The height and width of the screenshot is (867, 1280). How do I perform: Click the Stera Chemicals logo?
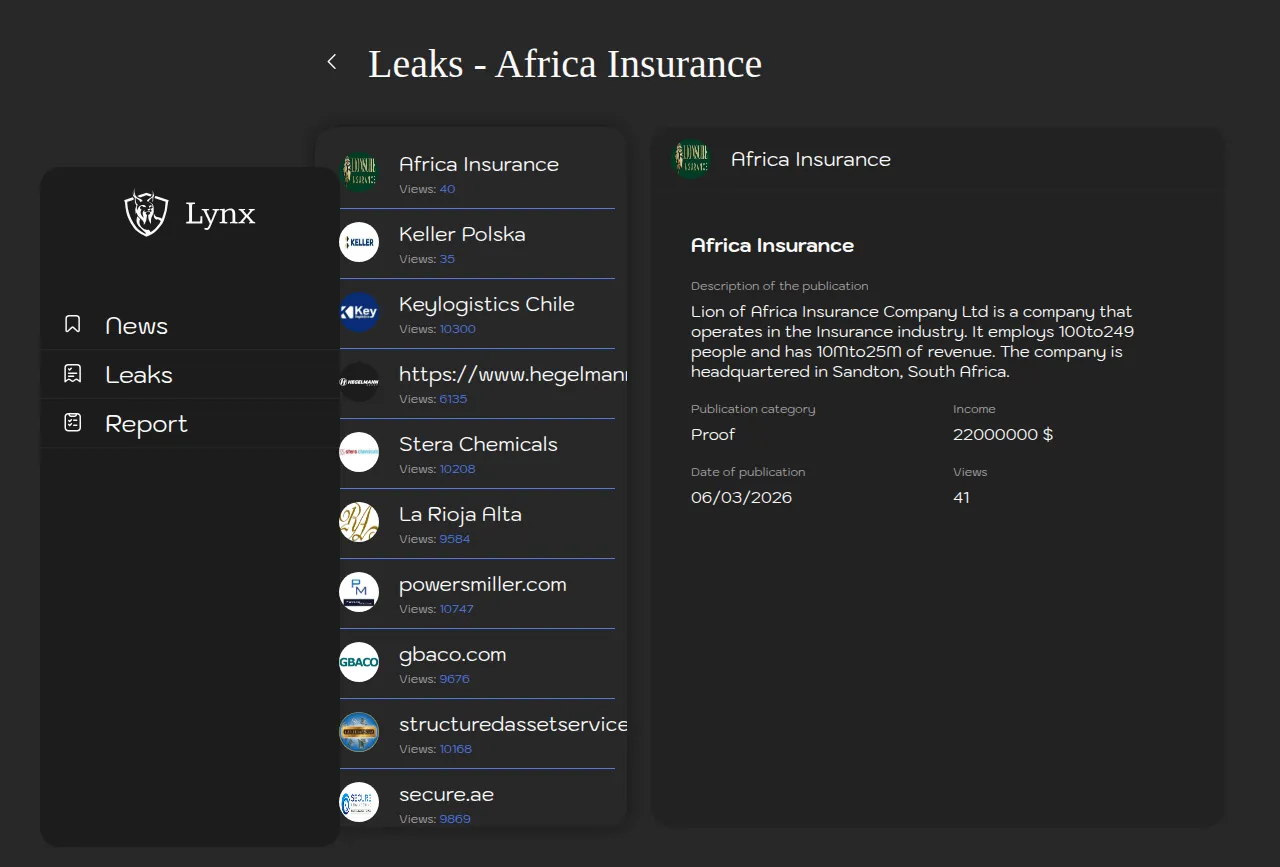[x=359, y=452]
